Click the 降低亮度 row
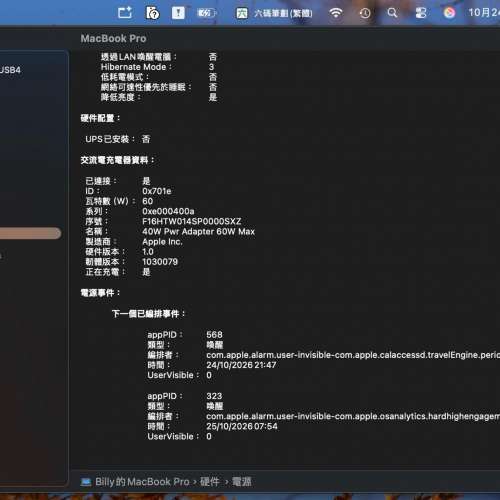 (x=159, y=97)
